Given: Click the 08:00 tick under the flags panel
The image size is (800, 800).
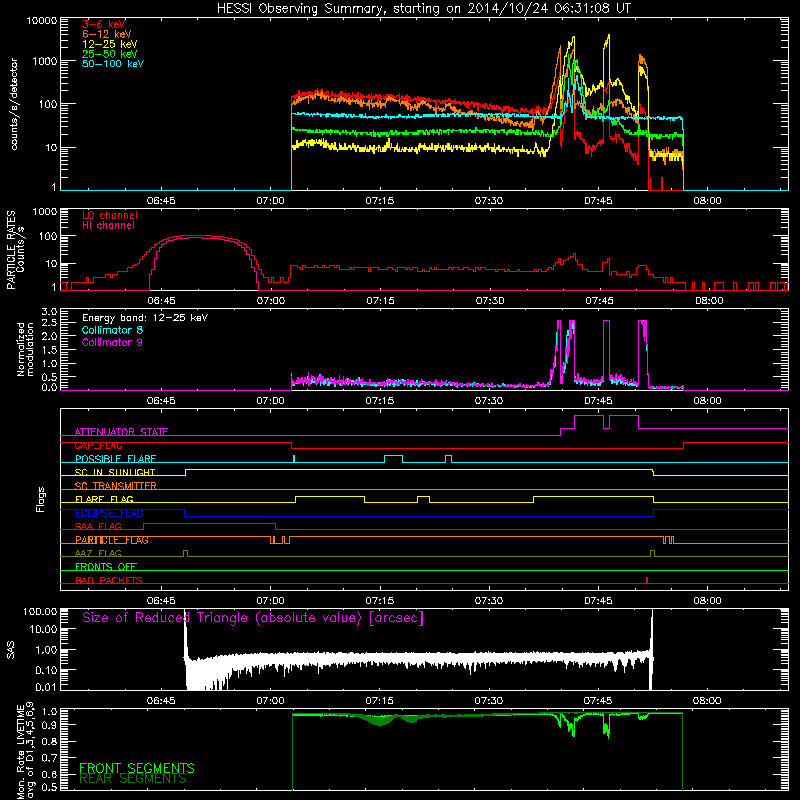Looking at the screenshot, I should pos(708,601).
